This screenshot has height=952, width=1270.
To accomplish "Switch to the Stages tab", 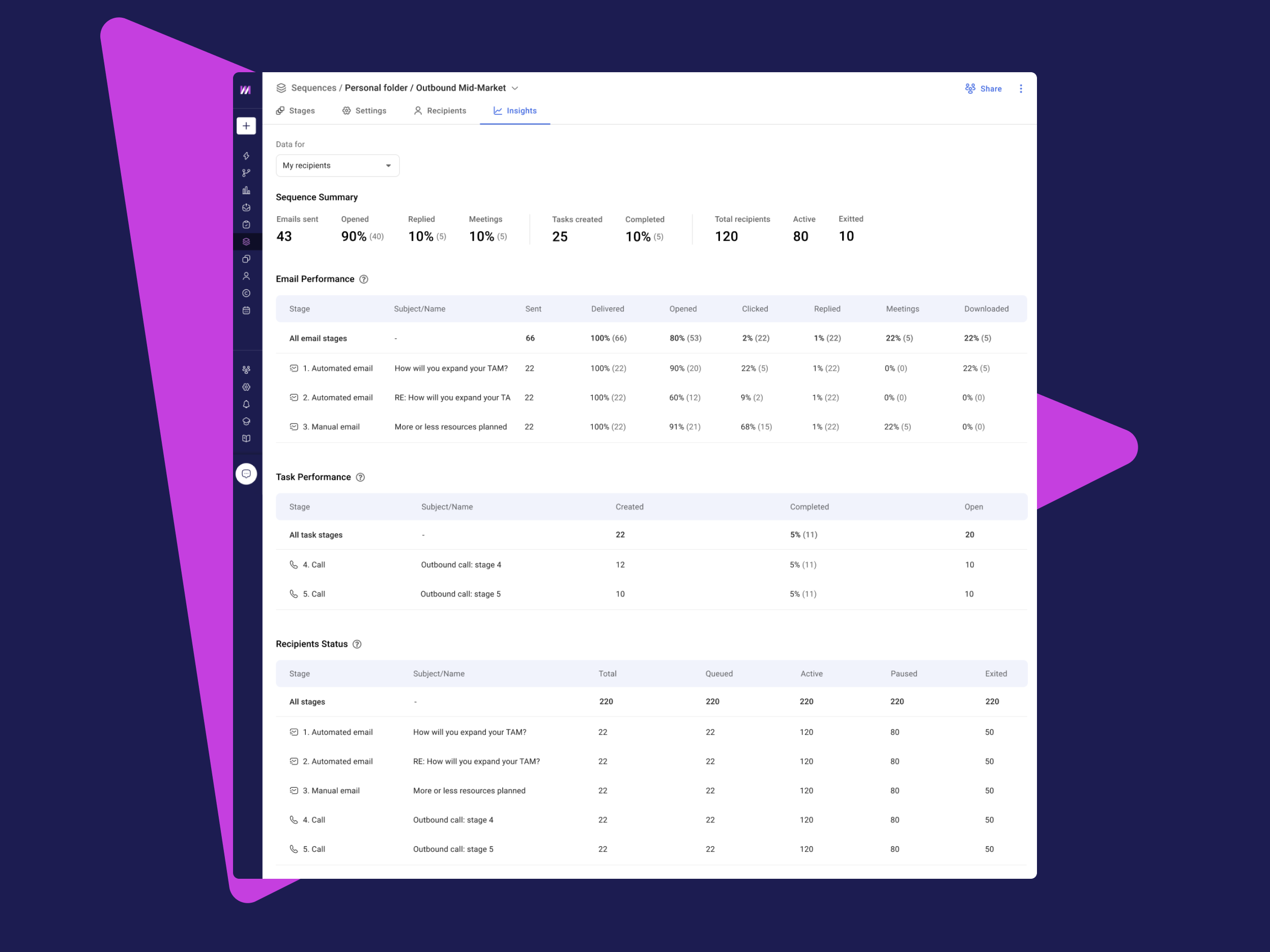I will click(296, 110).
